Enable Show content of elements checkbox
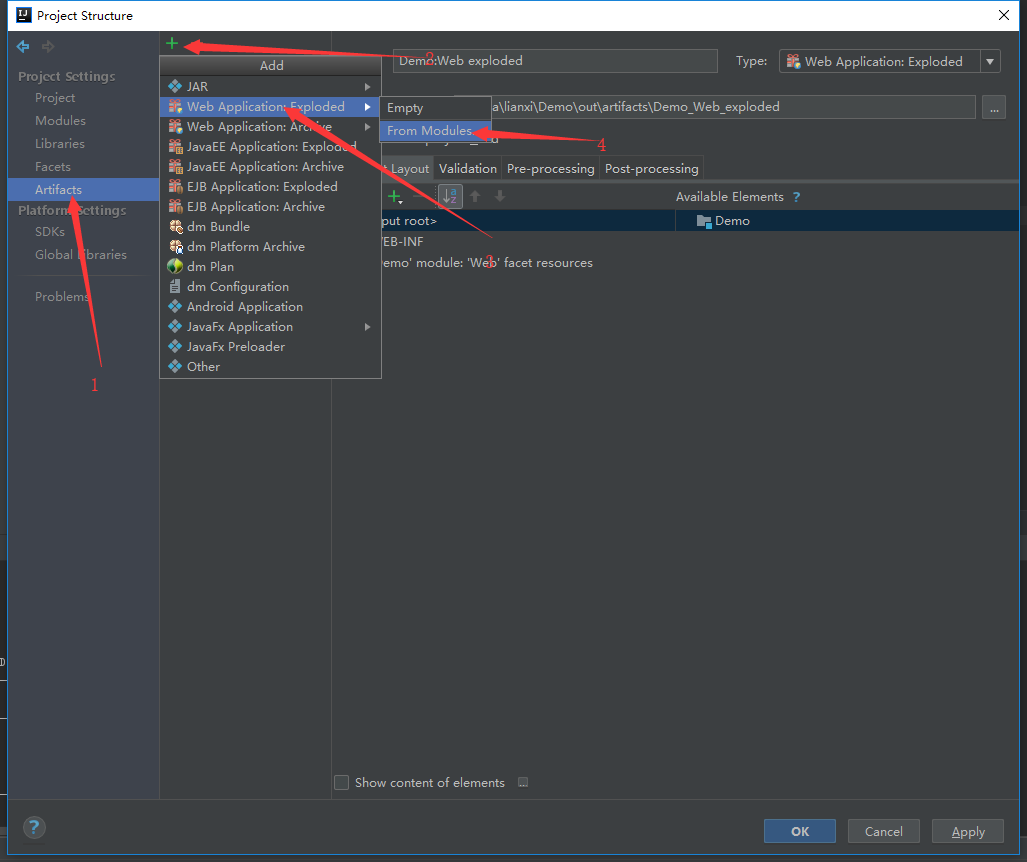The height and width of the screenshot is (862, 1027). click(x=342, y=783)
